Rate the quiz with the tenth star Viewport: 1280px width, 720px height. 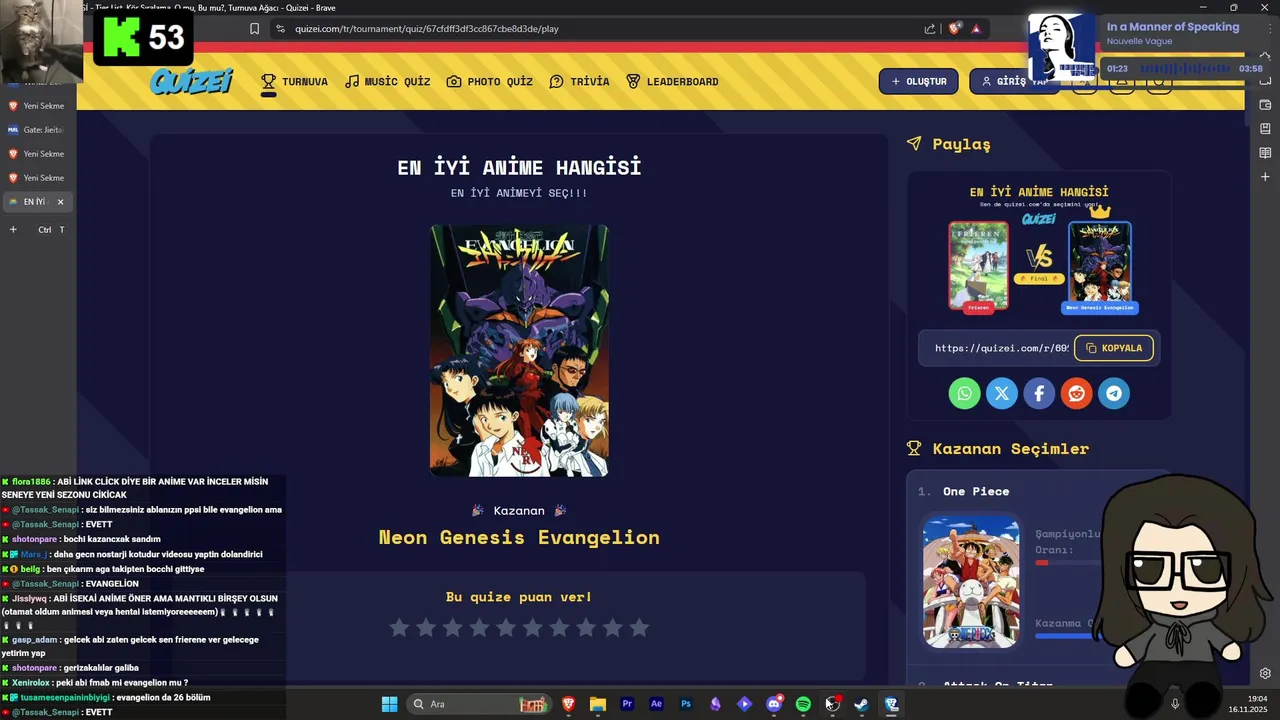click(x=639, y=627)
